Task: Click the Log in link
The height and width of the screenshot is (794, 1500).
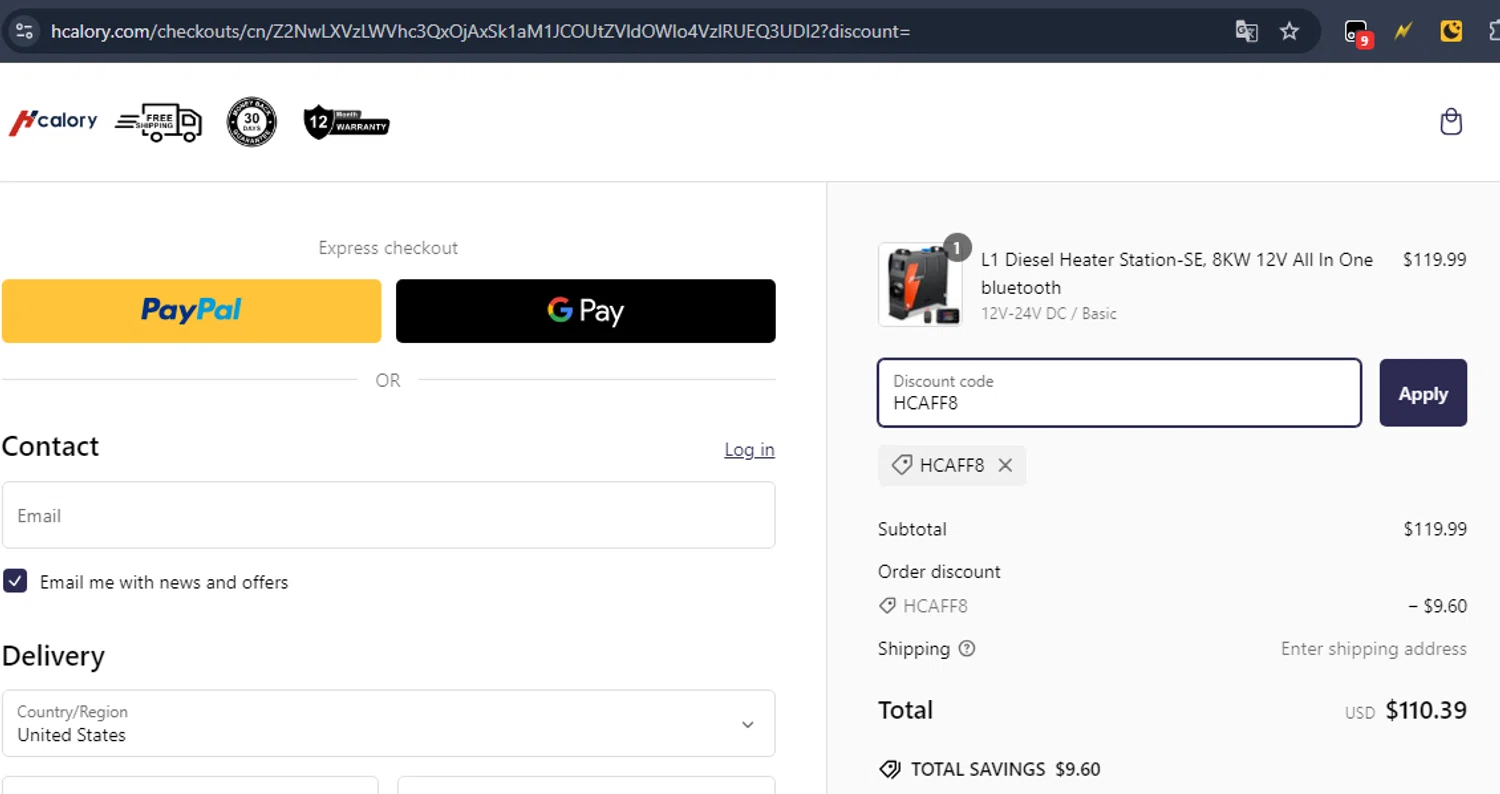Action: [749, 450]
